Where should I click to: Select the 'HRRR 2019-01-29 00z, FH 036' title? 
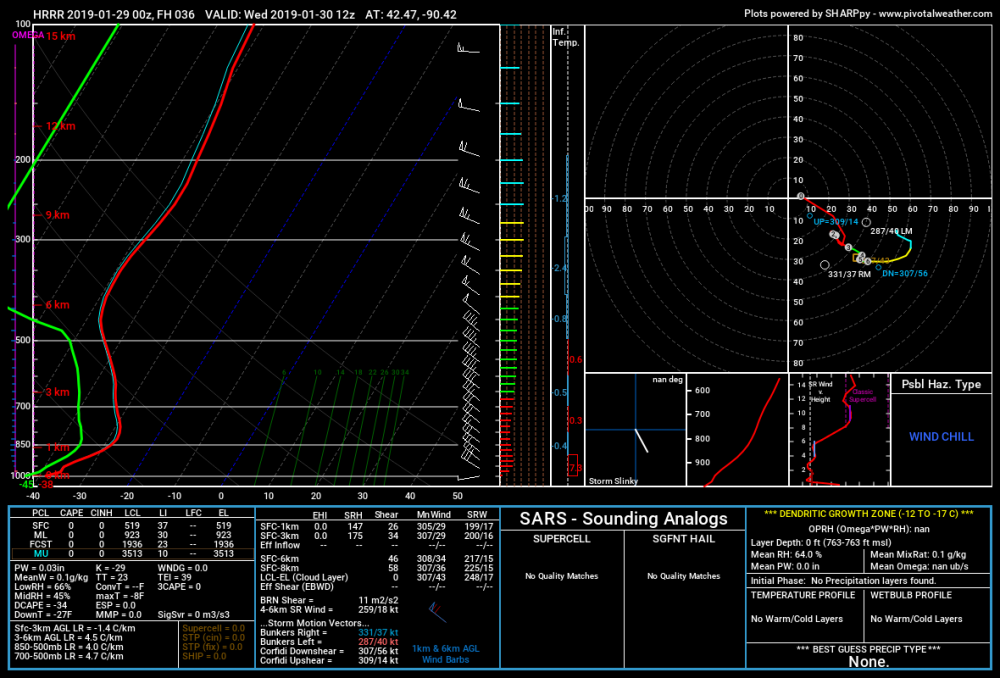click(114, 14)
